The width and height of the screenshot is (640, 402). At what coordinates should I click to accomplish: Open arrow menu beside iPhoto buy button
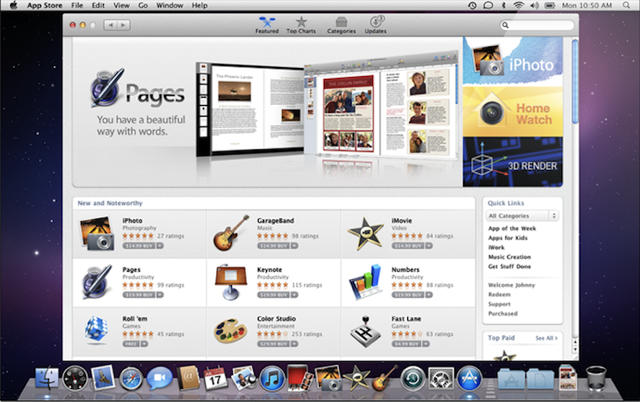(x=158, y=245)
